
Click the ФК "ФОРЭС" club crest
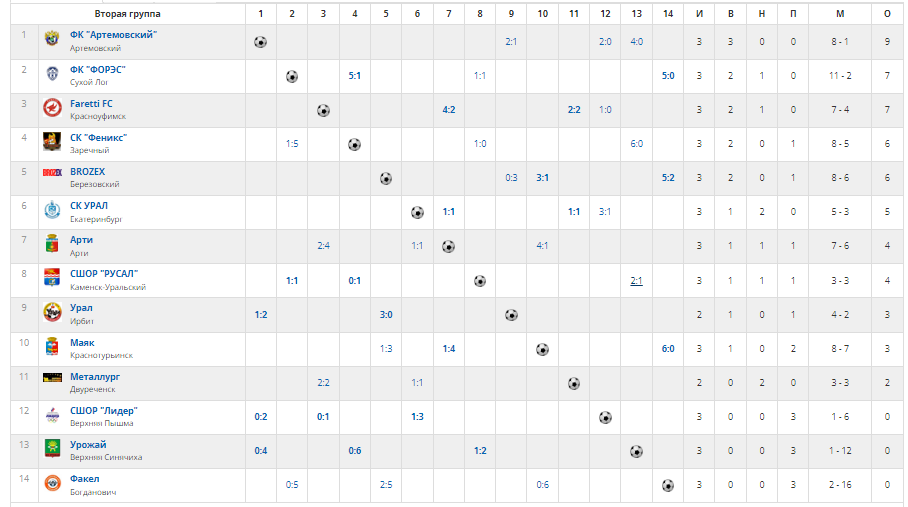click(52, 74)
